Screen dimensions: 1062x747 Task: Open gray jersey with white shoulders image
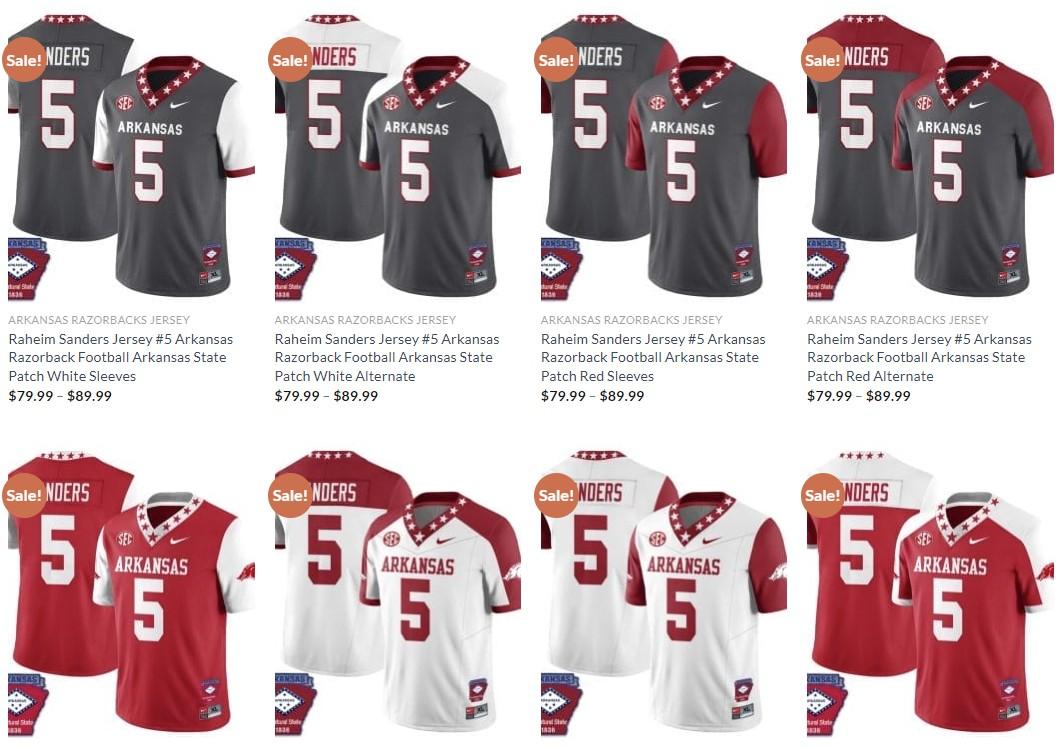click(x=398, y=157)
